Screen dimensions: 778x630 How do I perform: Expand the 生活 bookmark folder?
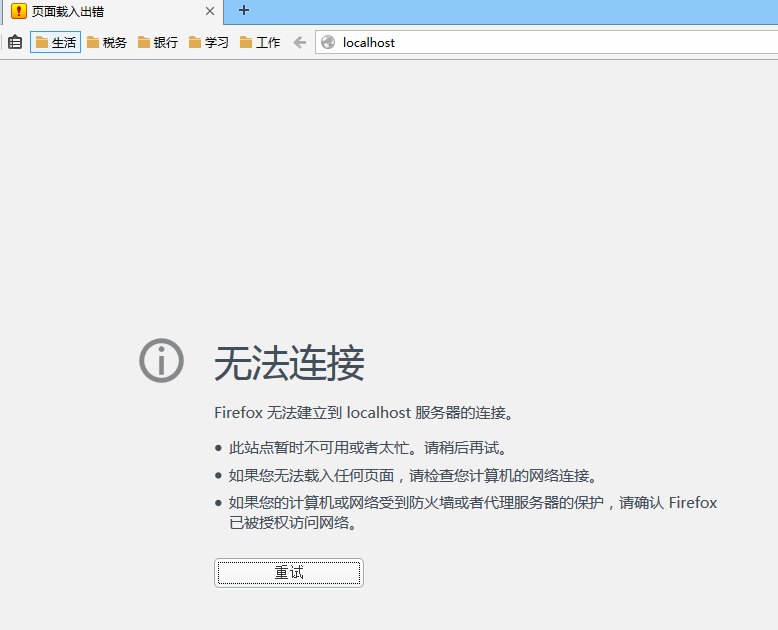coord(56,42)
